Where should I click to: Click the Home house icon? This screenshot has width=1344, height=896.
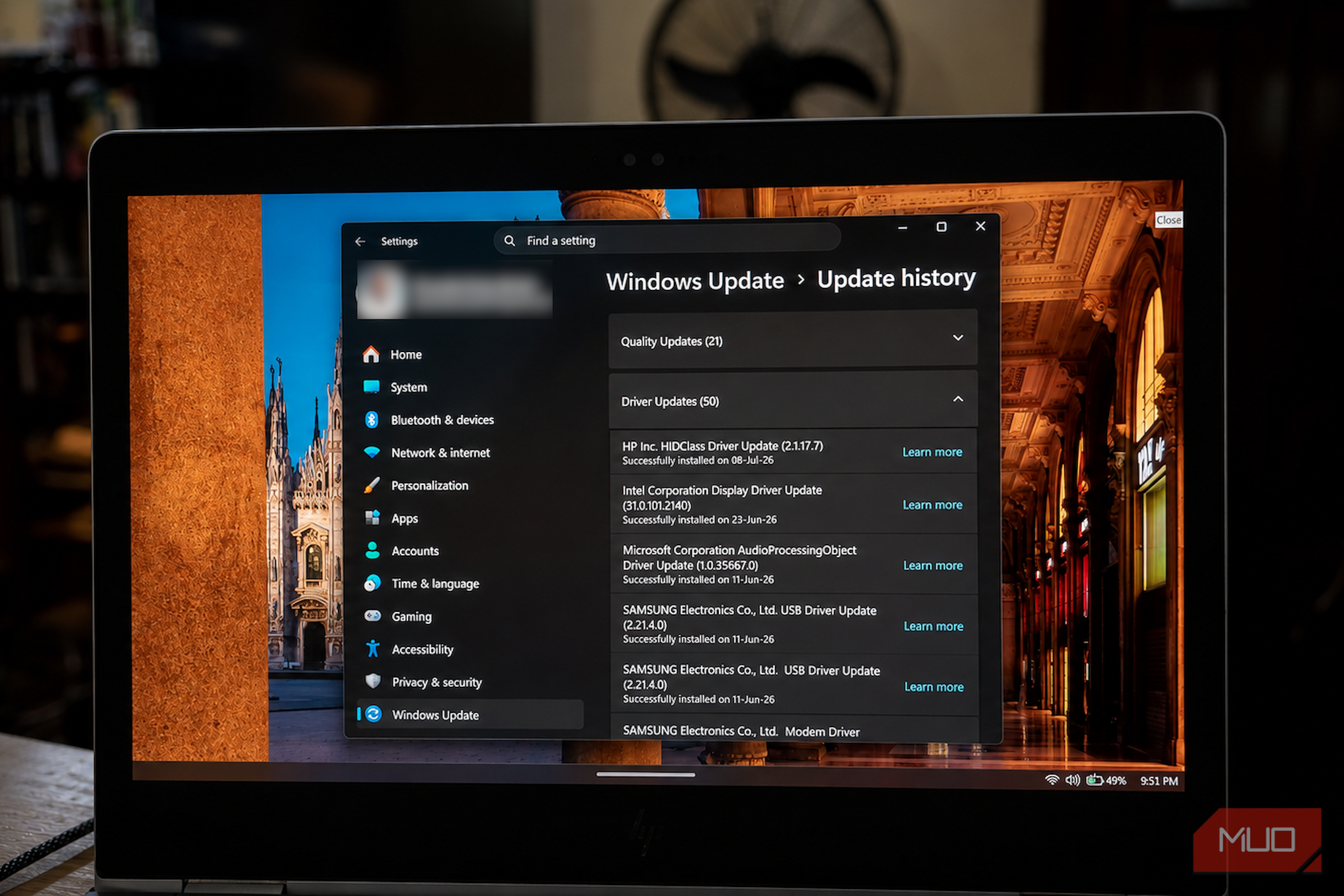[371, 355]
